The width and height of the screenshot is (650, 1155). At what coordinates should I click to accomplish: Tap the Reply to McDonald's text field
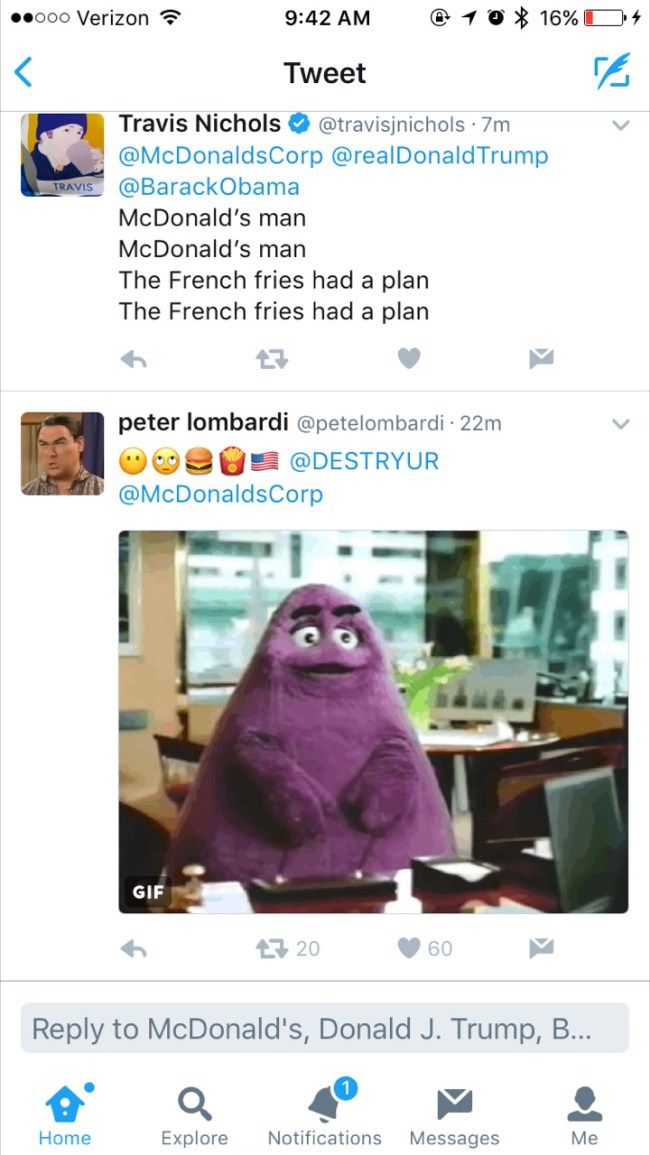pos(325,1028)
